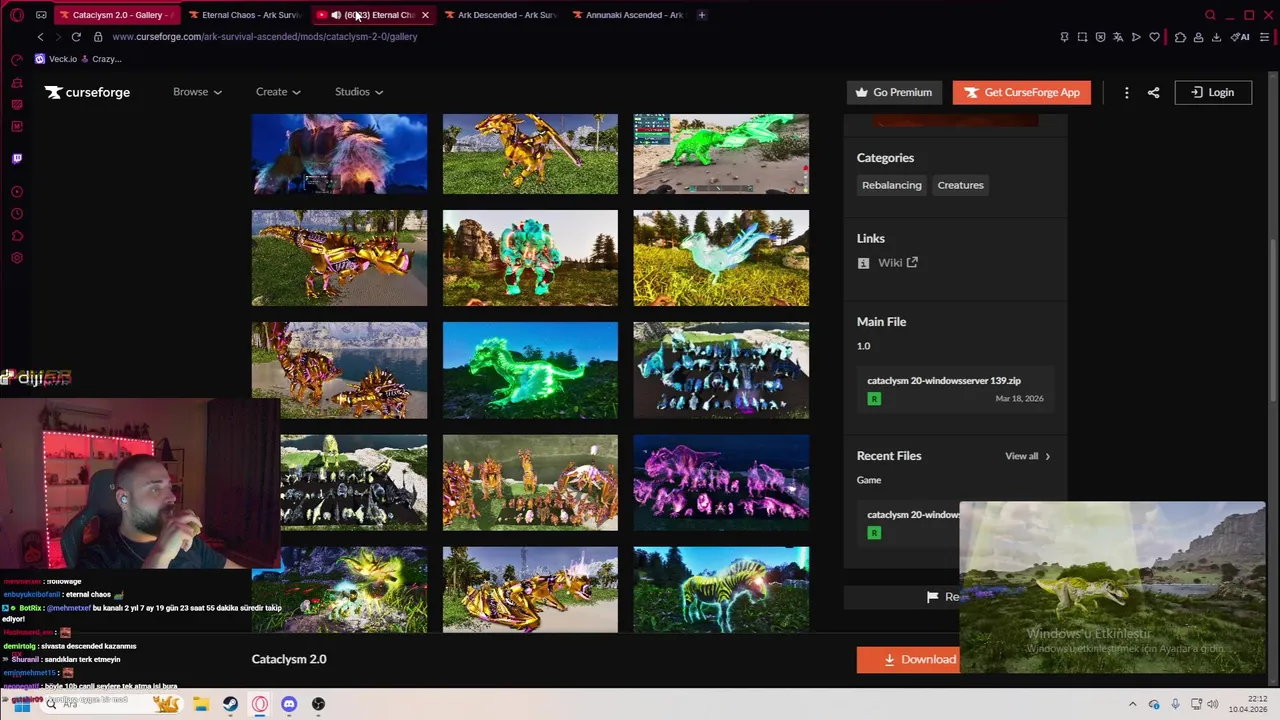Image resolution: width=1280 pixels, height=720 pixels.
Task: Search tabs with the magnifier icon
Action: [x=1210, y=15]
